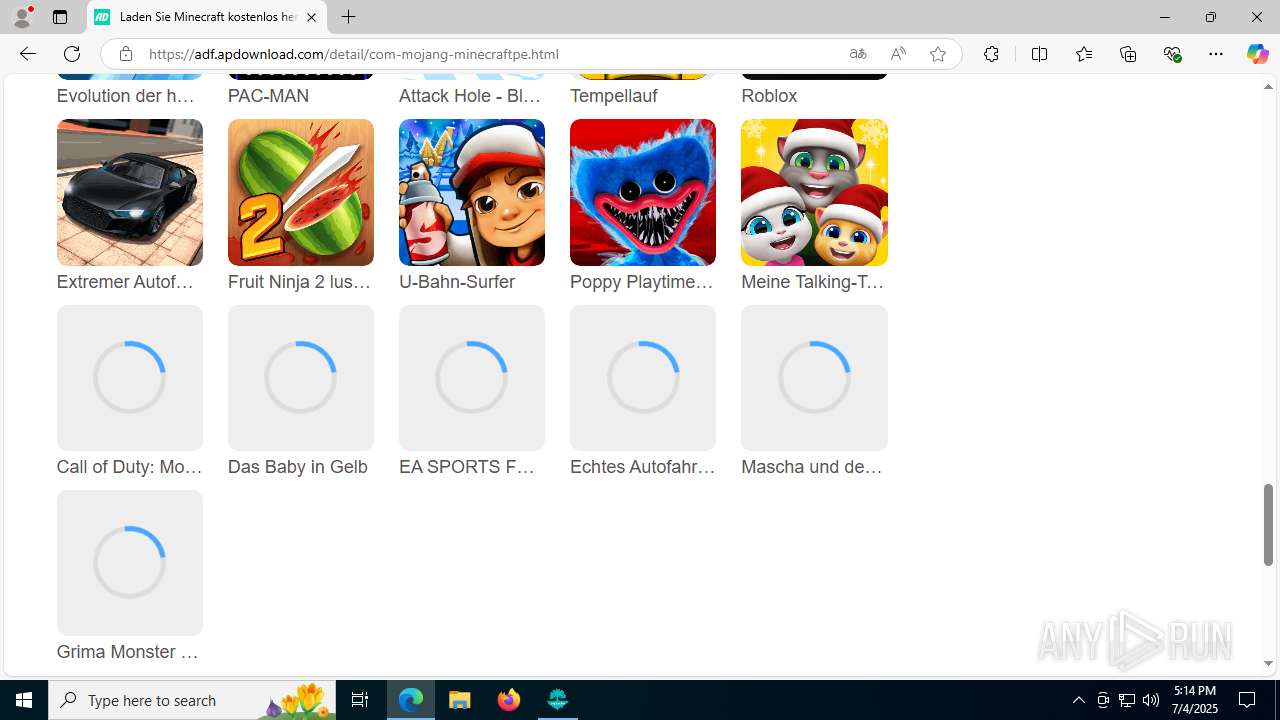The image size is (1280, 720).
Task: Click the Echtes Autofahren loading thumbnail
Action: pos(643,377)
